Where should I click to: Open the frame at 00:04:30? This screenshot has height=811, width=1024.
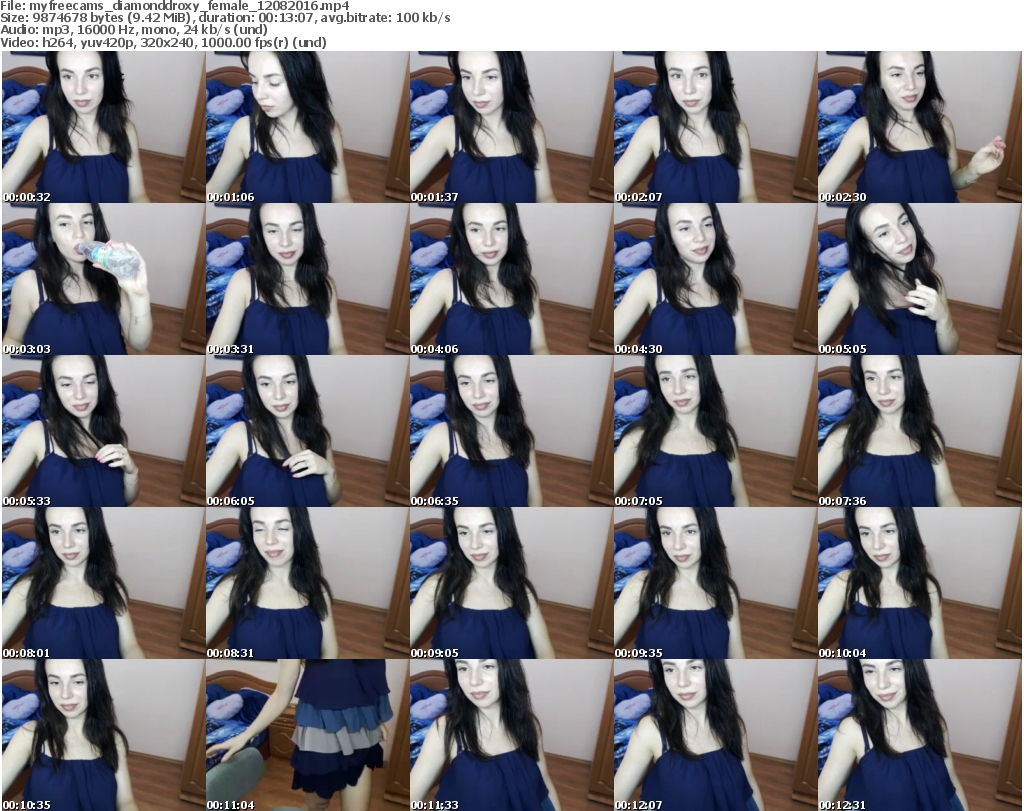(715, 279)
